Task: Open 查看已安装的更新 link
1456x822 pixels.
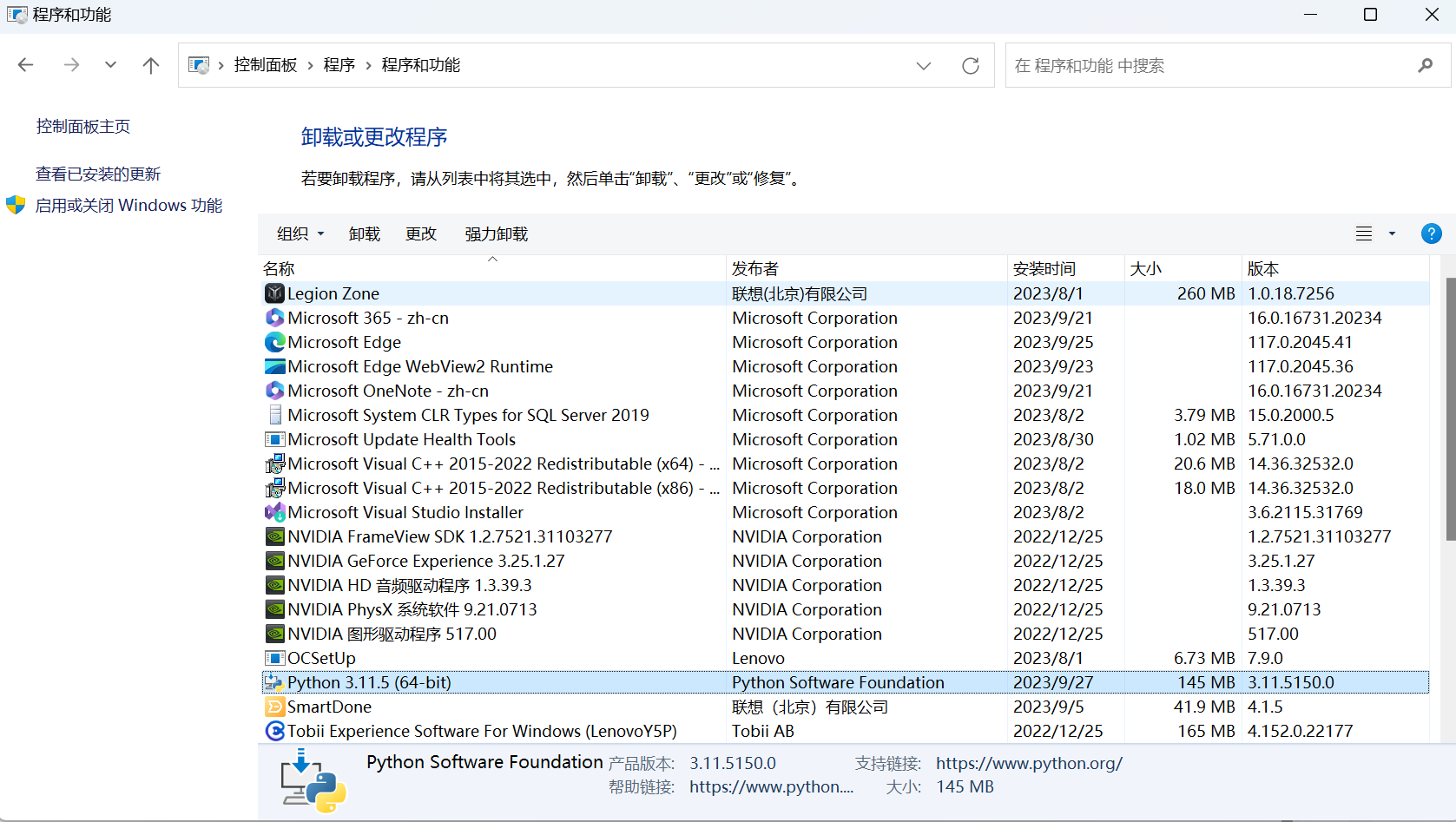Action: (98, 174)
